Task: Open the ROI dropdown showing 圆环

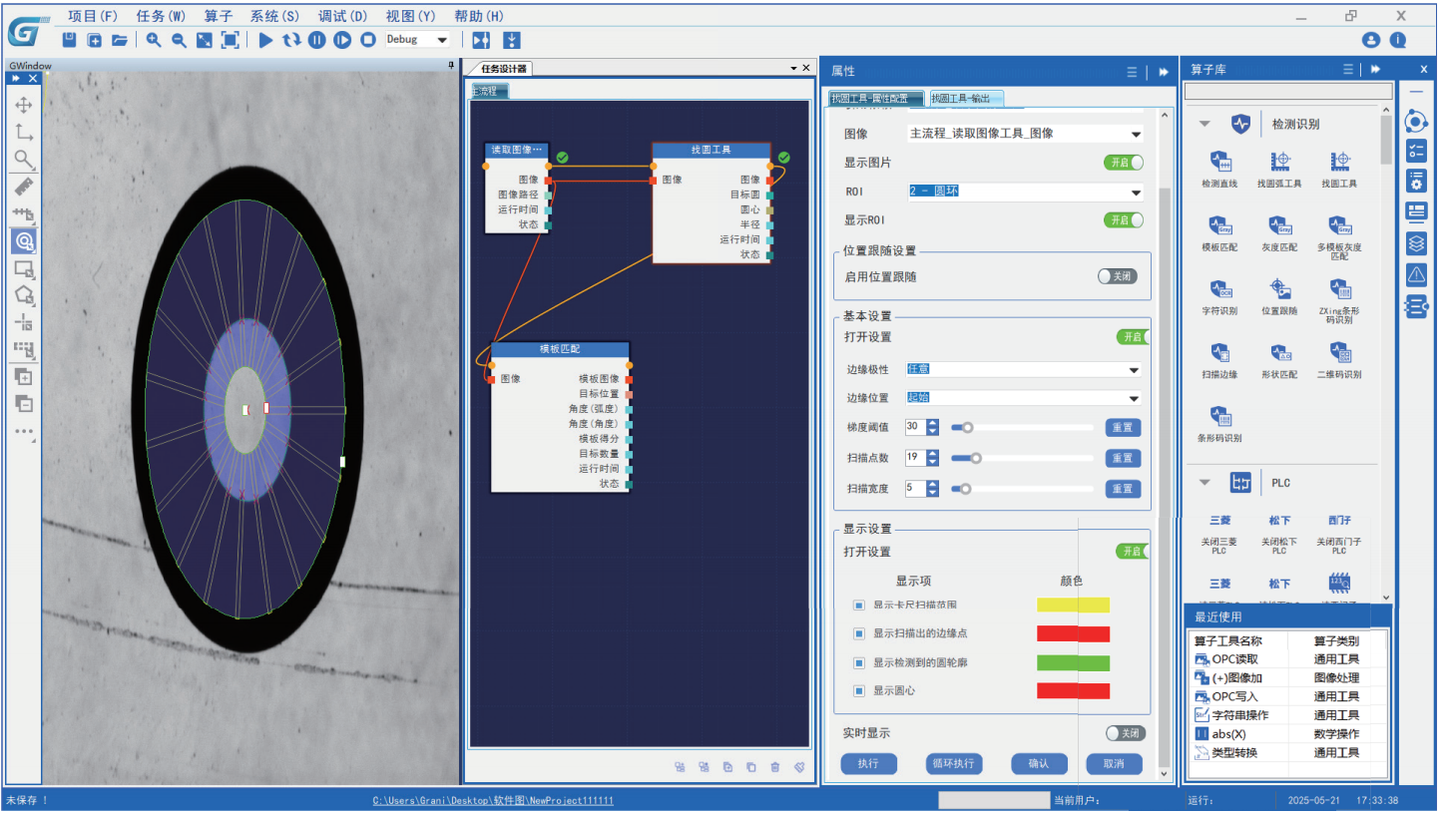Action: pyautogui.click(x=1136, y=192)
